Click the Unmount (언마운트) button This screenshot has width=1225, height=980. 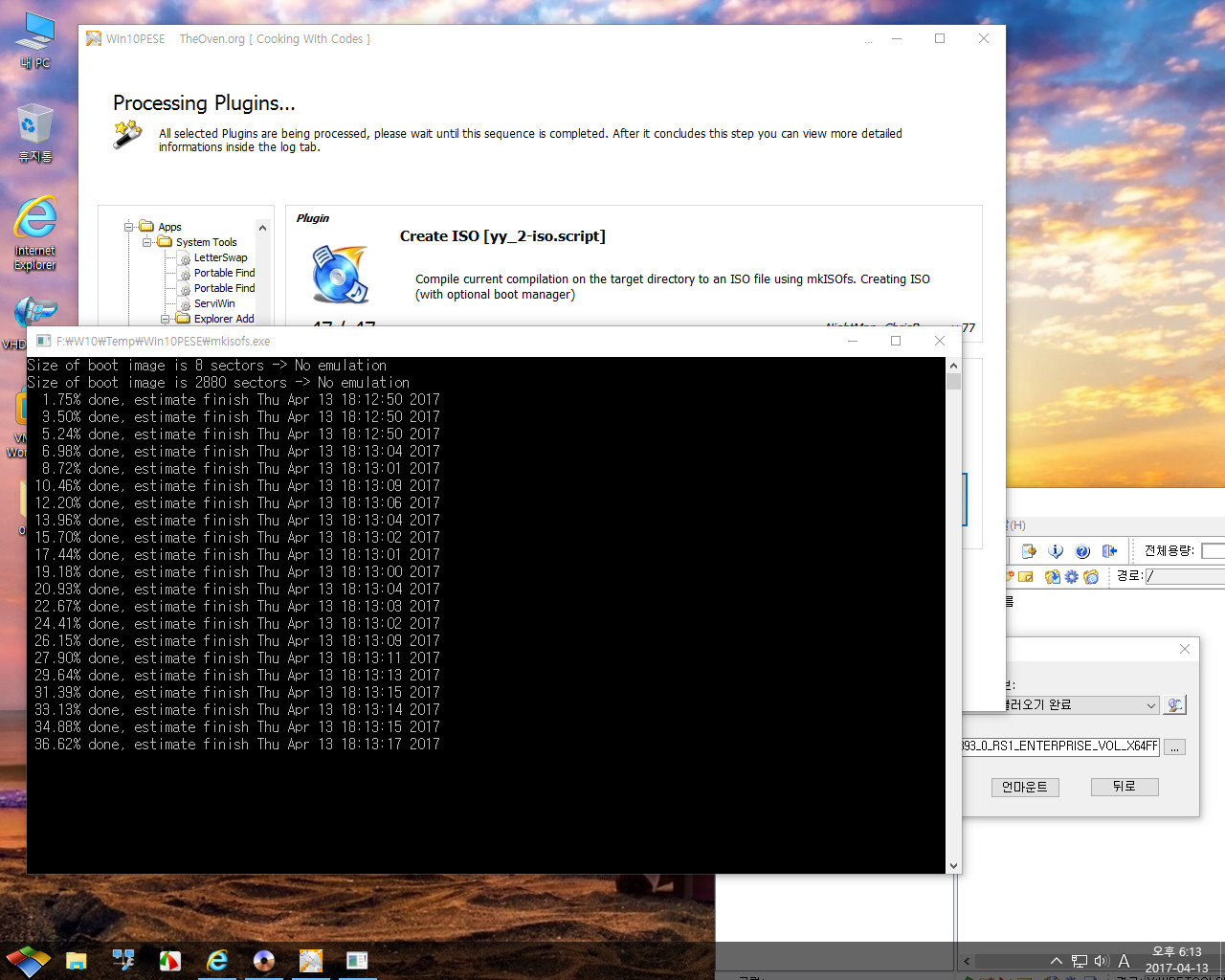(1025, 787)
